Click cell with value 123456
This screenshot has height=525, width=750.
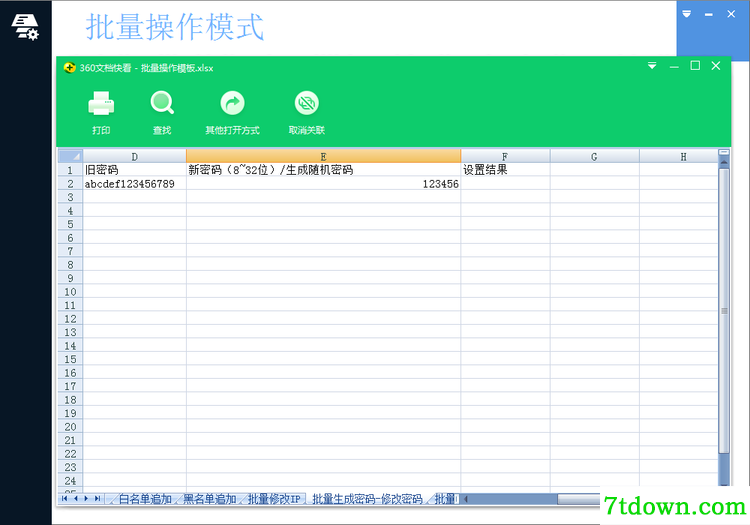click(323, 184)
